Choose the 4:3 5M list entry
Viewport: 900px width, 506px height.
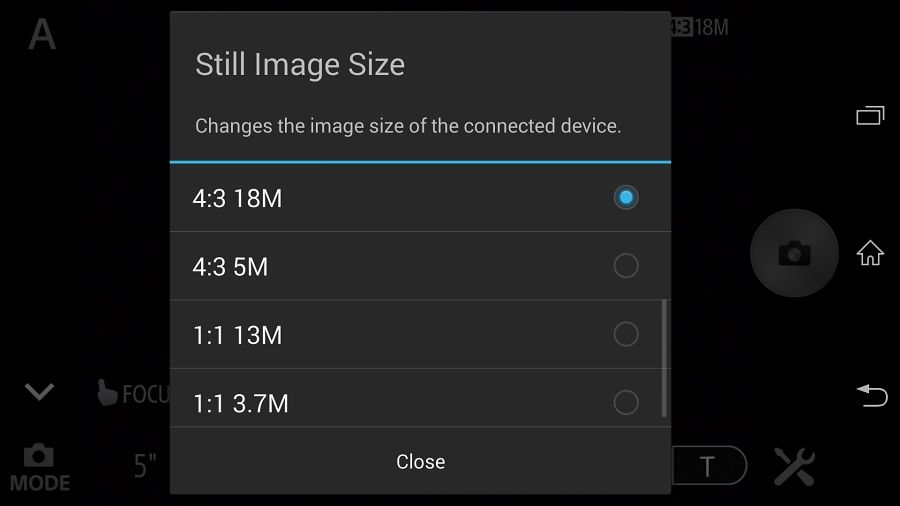[x=420, y=266]
